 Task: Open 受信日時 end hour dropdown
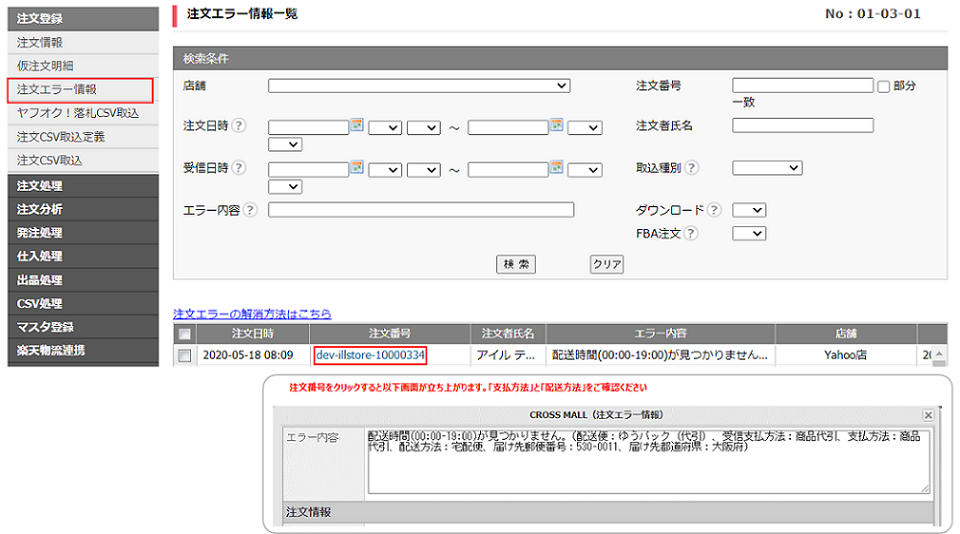tap(585, 170)
